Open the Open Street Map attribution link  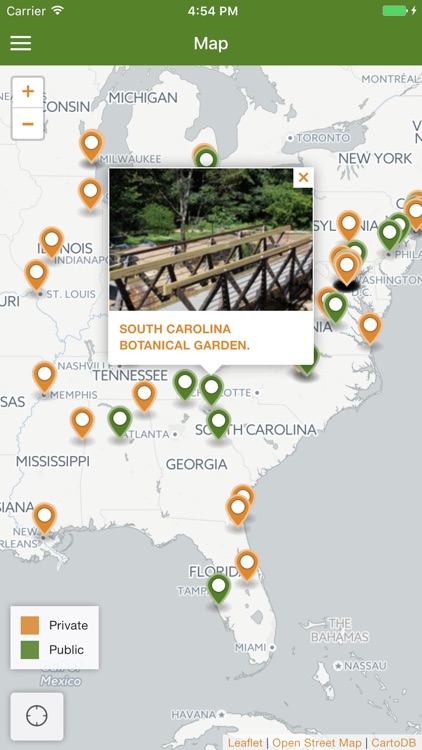pos(317,743)
